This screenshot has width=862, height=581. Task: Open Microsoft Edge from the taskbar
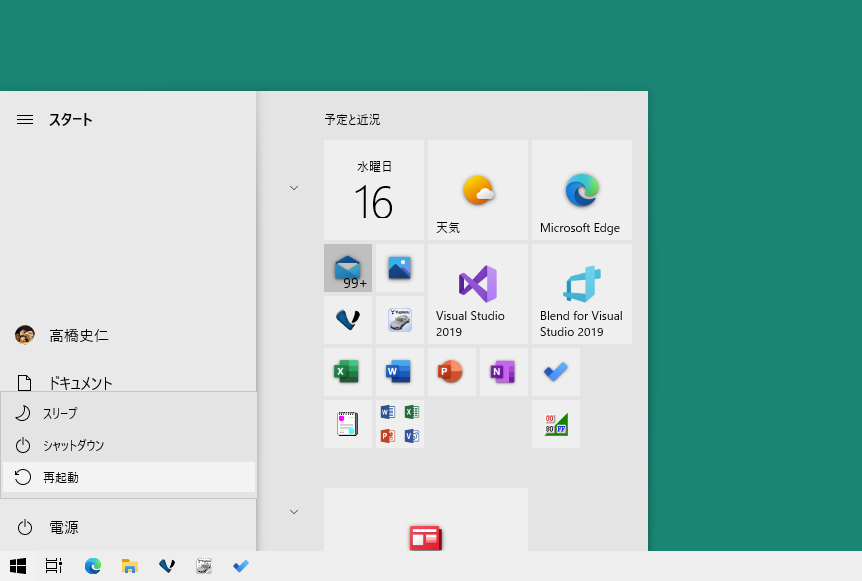coord(93,566)
